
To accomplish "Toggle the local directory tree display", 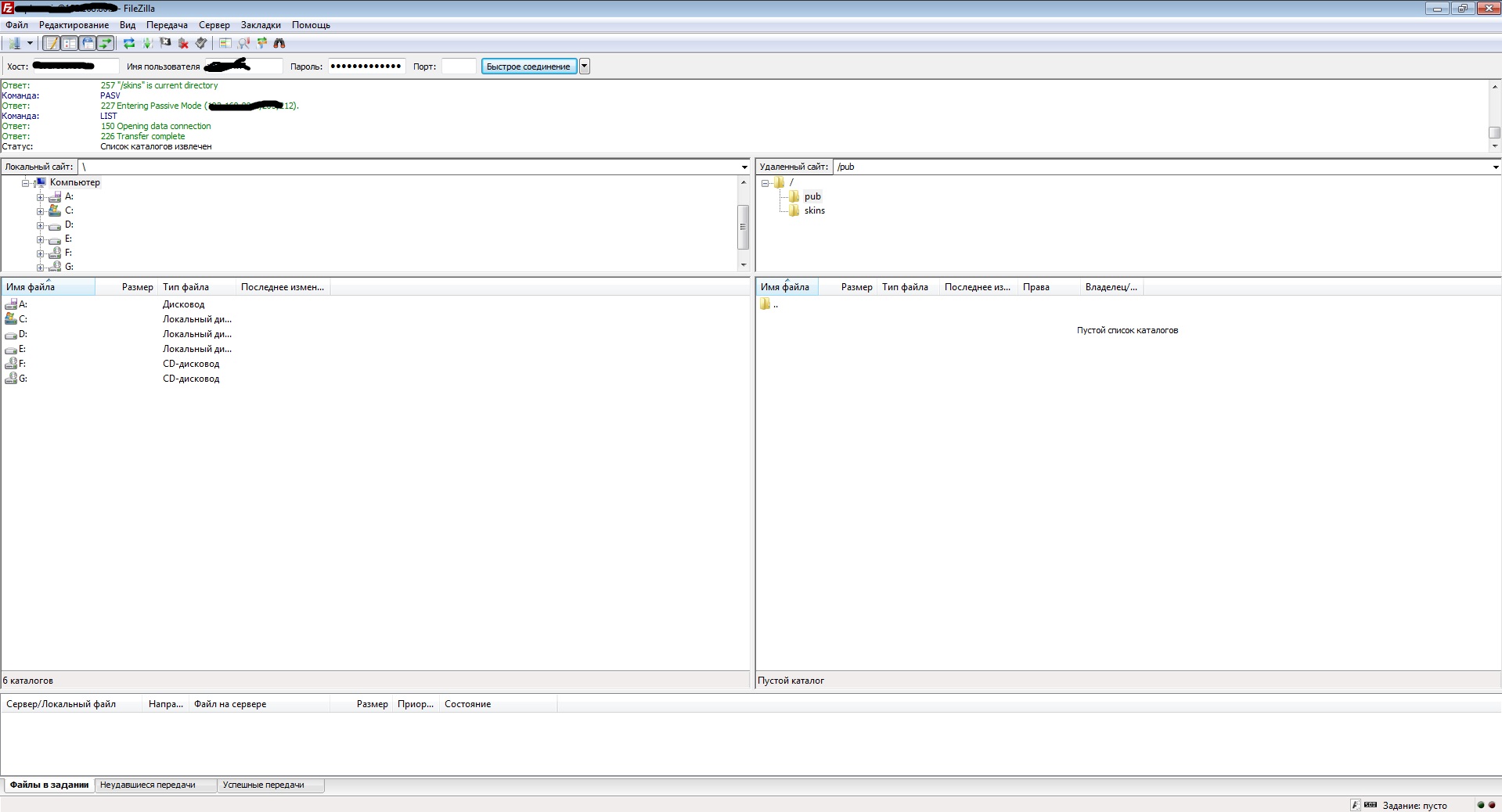I will tap(70, 44).
